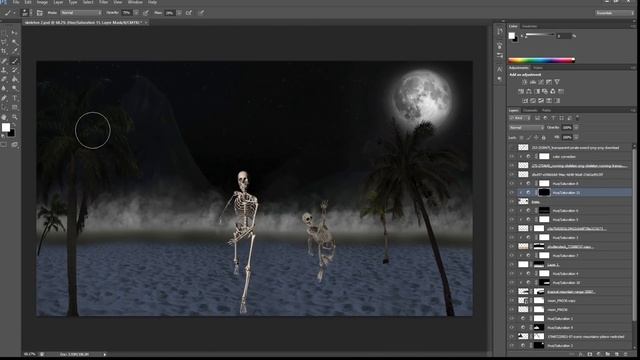Select the Horizontal Type tool
Image resolution: width=640 pixels, height=360 pixels.
[x=15, y=98]
